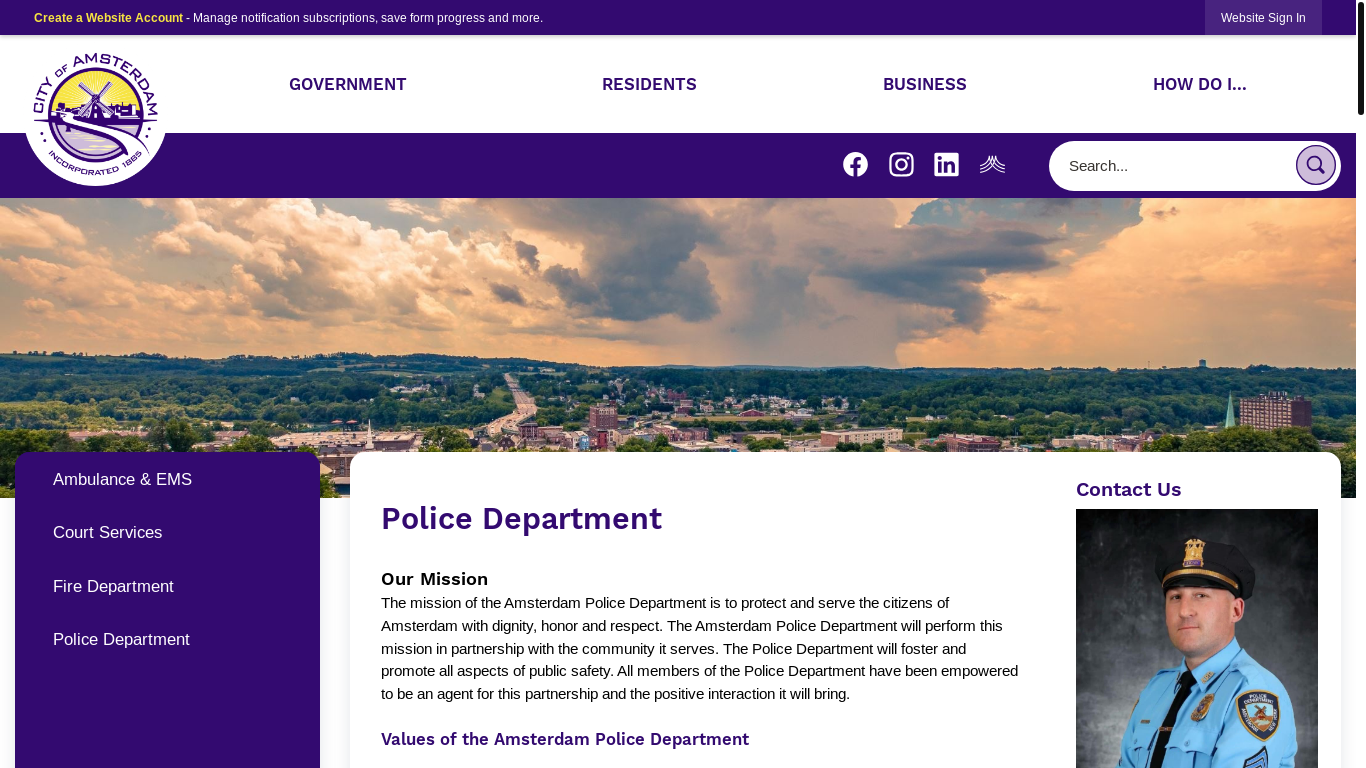1366x768 pixels.
Task: Click the Police Department page title
Action: click(x=521, y=519)
